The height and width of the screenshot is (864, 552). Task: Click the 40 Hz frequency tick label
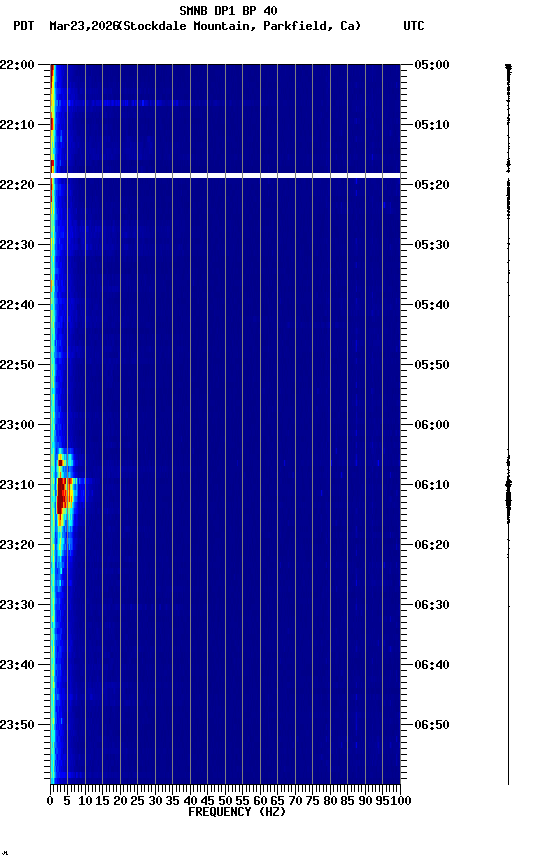(190, 802)
